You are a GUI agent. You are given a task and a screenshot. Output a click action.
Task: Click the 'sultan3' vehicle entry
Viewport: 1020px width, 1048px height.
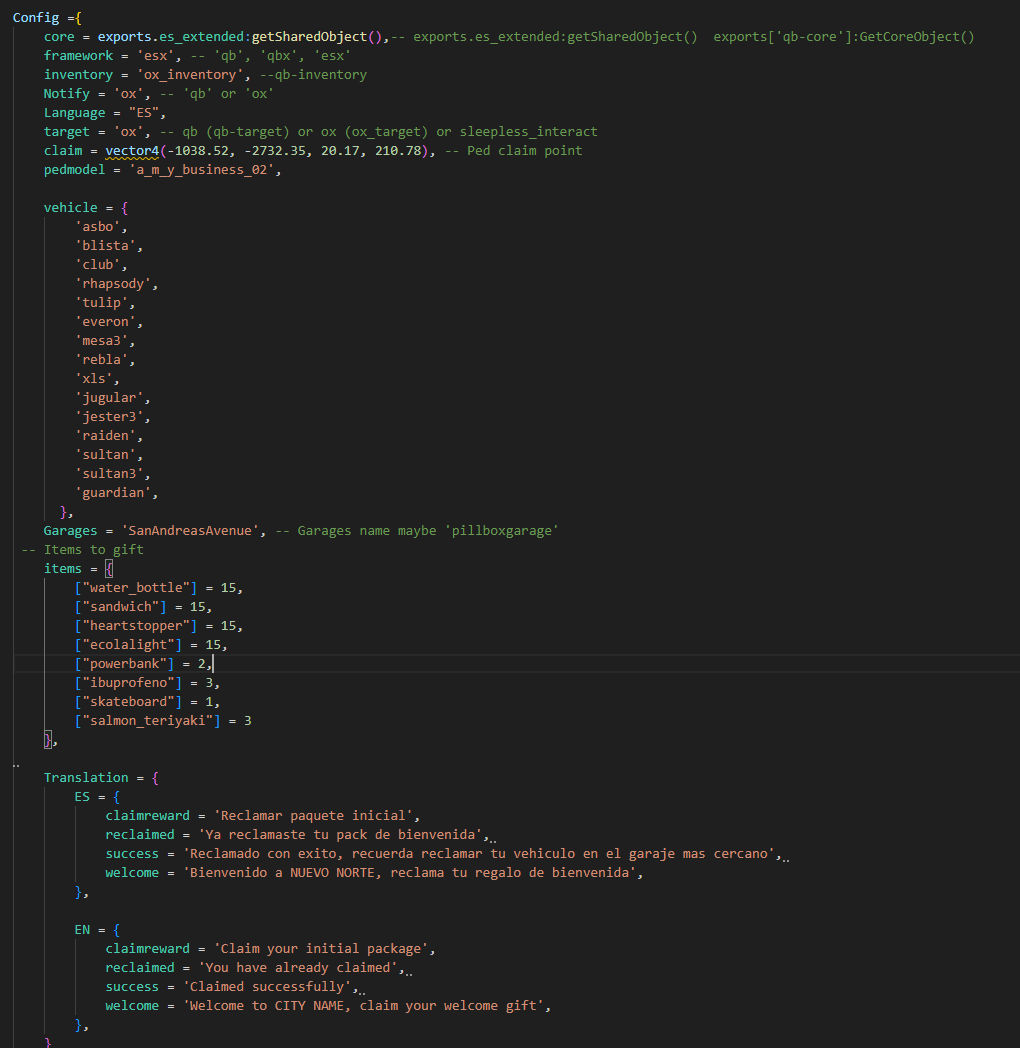(x=109, y=474)
